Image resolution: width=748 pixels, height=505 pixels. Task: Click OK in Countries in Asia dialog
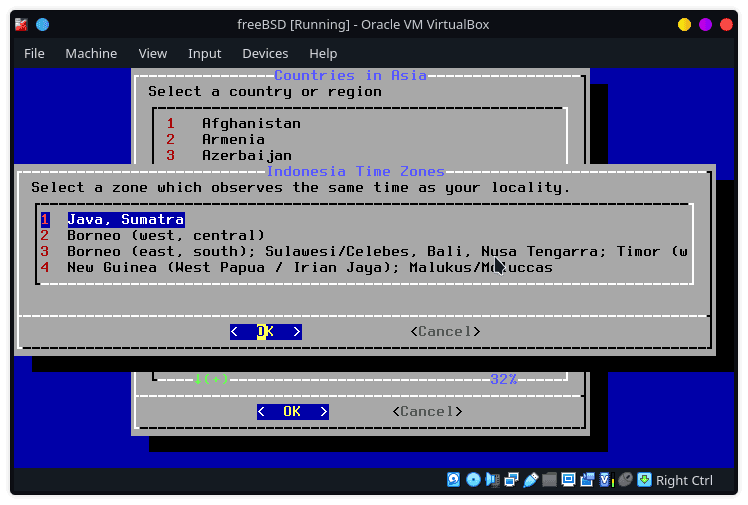pos(293,412)
